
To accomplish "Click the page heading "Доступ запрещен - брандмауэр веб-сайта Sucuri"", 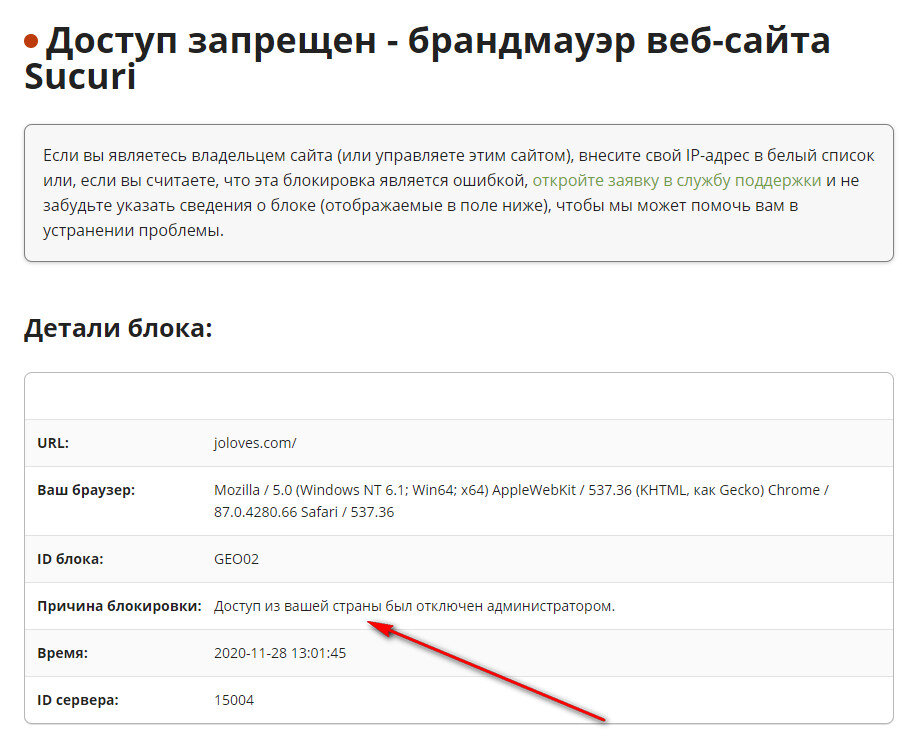I will [x=427, y=59].
